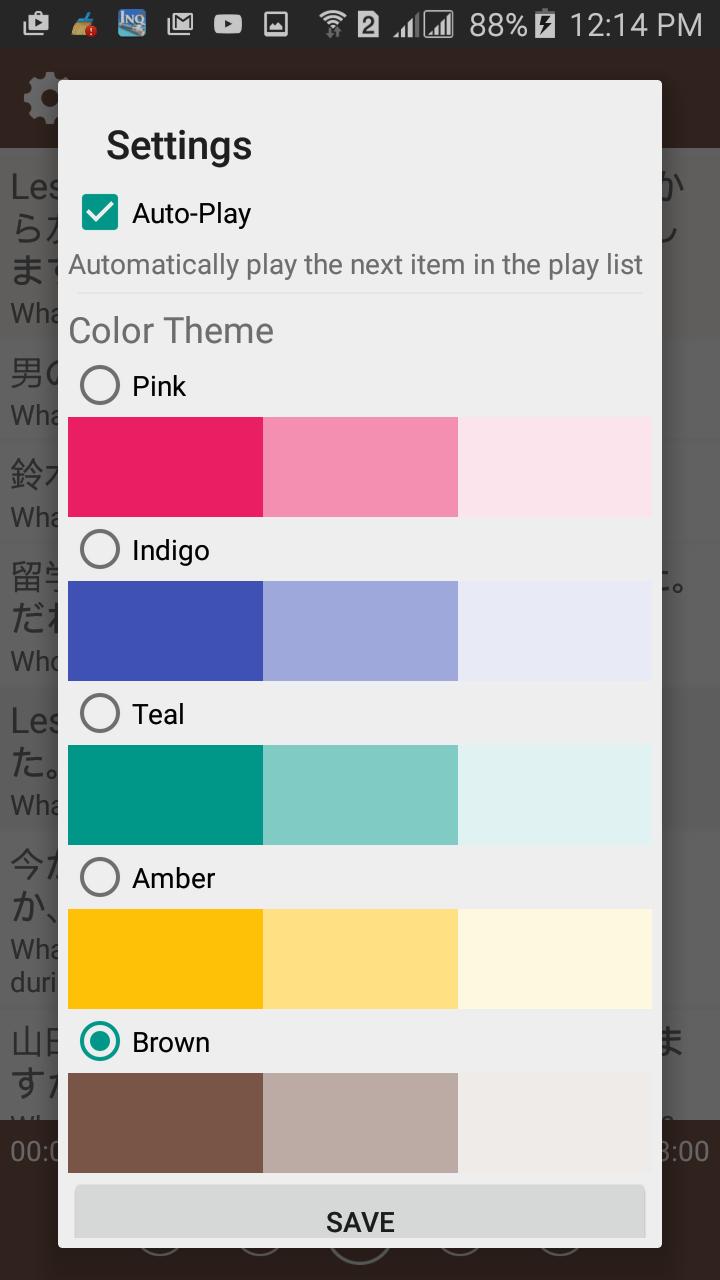Image resolution: width=720 pixels, height=1280 pixels.
Task: Open the Gmail notification icon in status bar
Action: pyautogui.click(x=180, y=23)
